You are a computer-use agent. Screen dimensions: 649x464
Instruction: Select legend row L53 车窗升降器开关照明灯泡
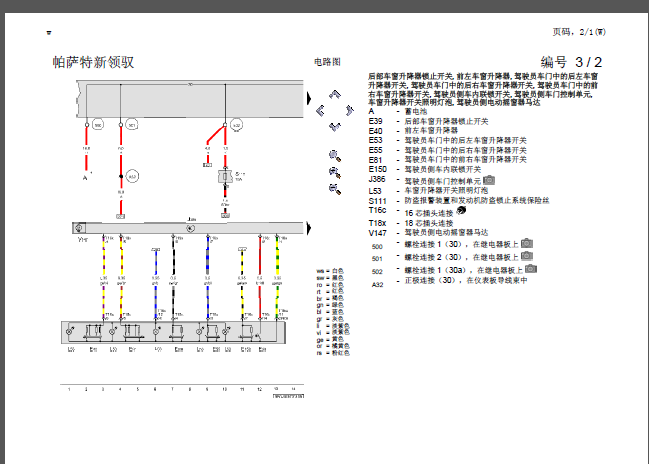tap(428, 191)
